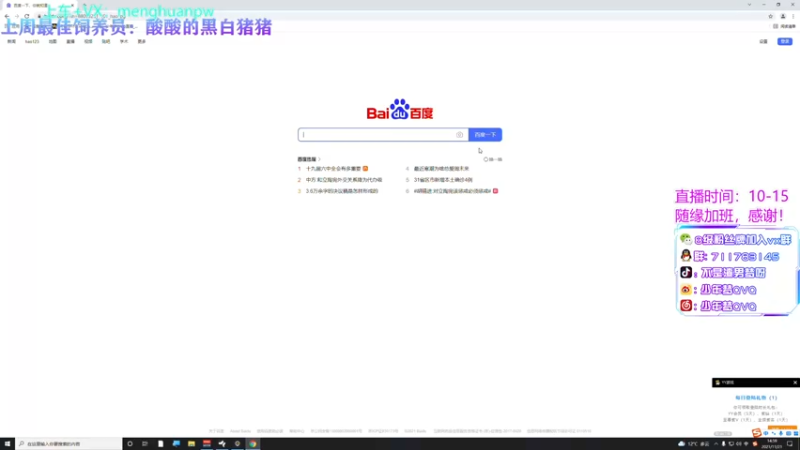Open the Windows Start menu
800x450 pixels.
[x=7, y=444]
